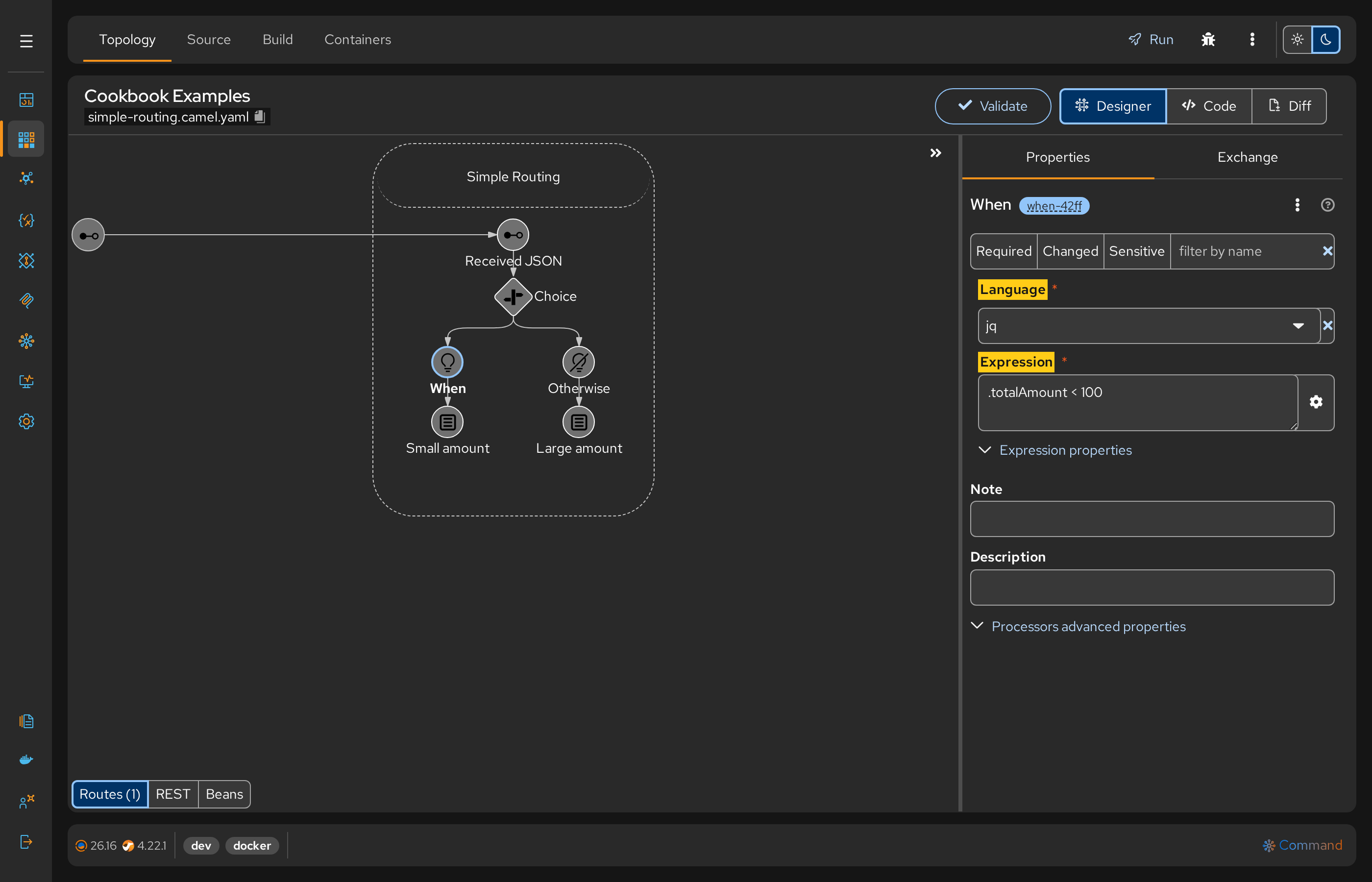Select the Beans tab at bottom
This screenshot has height=882, width=1372.
click(x=224, y=794)
